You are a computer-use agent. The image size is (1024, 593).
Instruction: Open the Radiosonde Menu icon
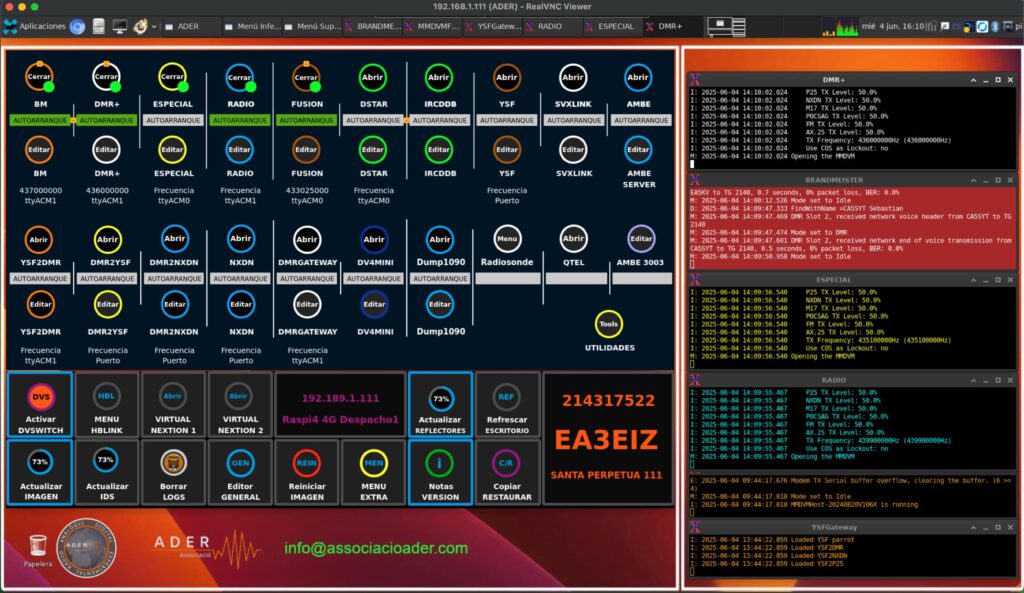[x=507, y=239]
